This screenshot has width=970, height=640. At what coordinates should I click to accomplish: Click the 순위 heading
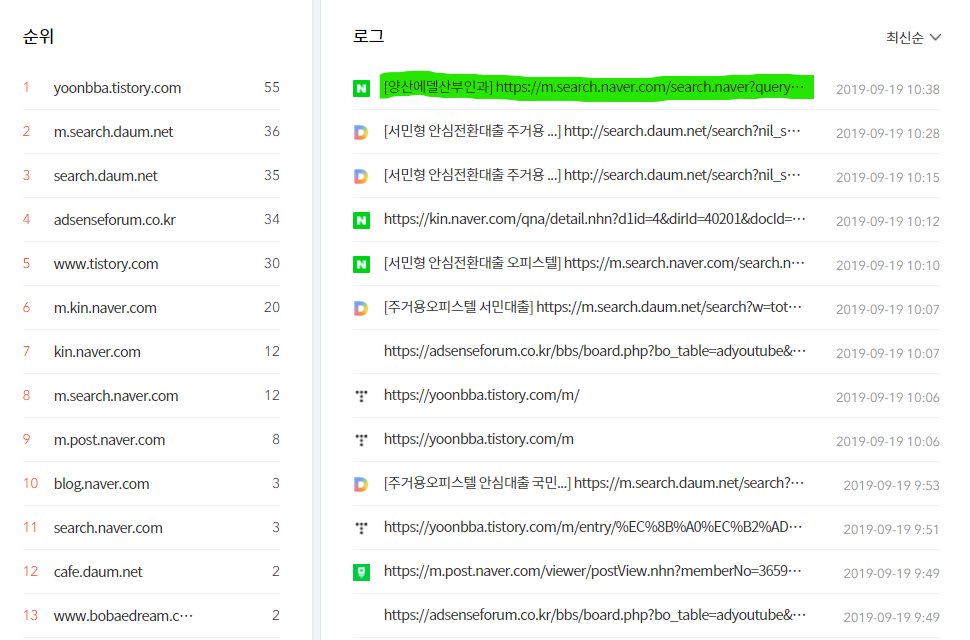(38, 36)
